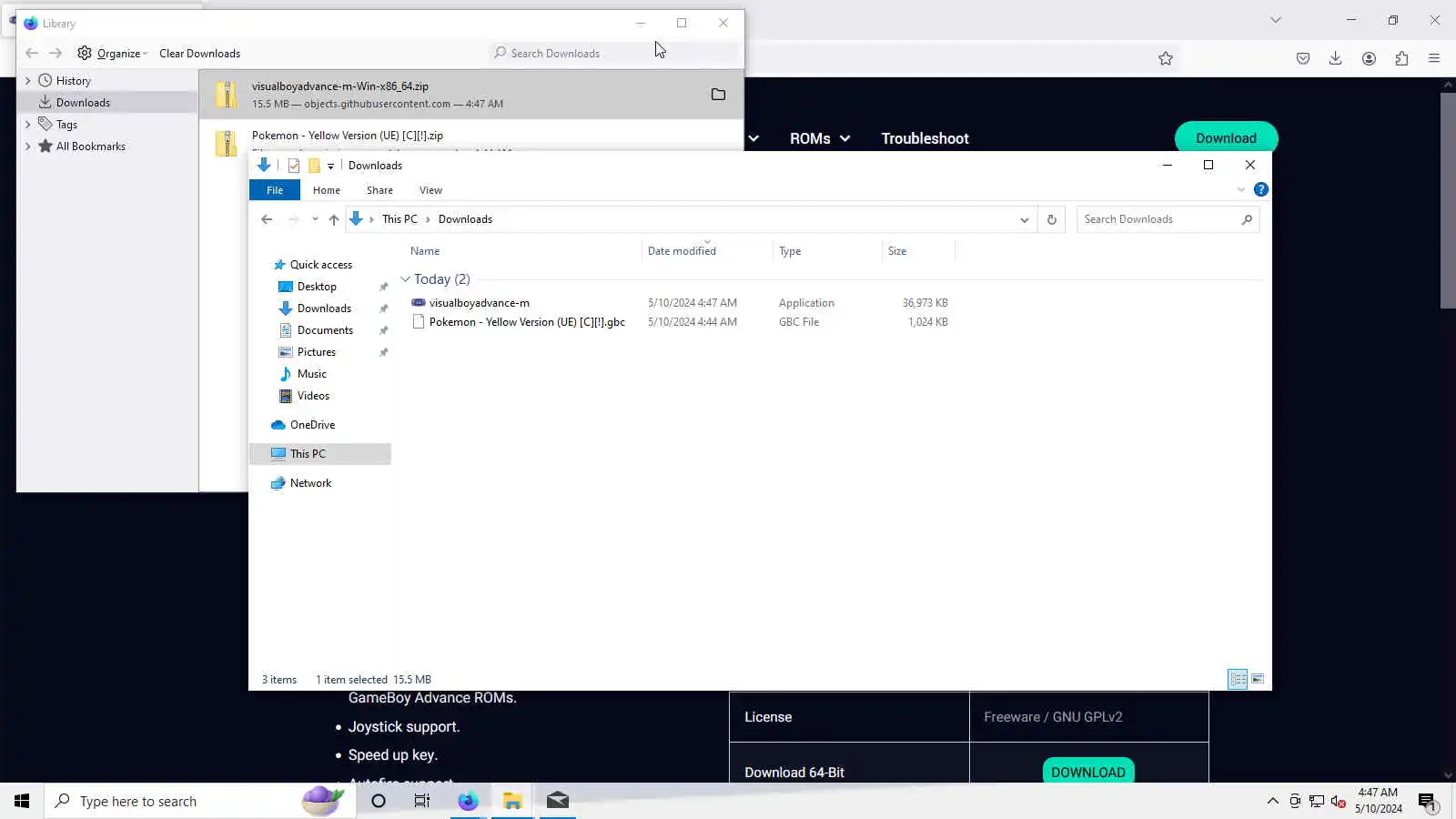The height and width of the screenshot is (819, 1456).
Task: Open the View ribbon tab
Action: point(430,190)
